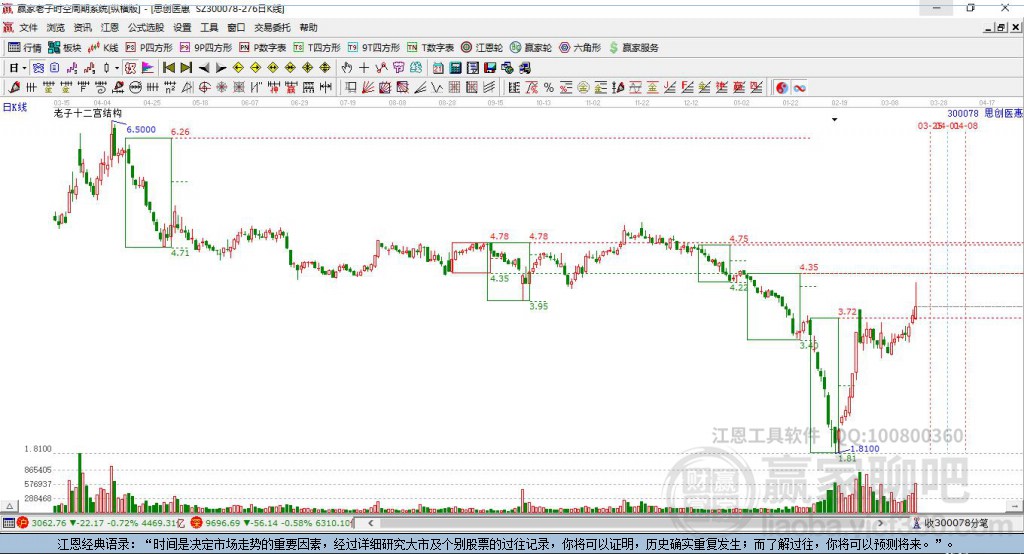Open the 帮助 menu
Image resolution: width=1024 pixels, height=554 pixels.
pos(308,27)
